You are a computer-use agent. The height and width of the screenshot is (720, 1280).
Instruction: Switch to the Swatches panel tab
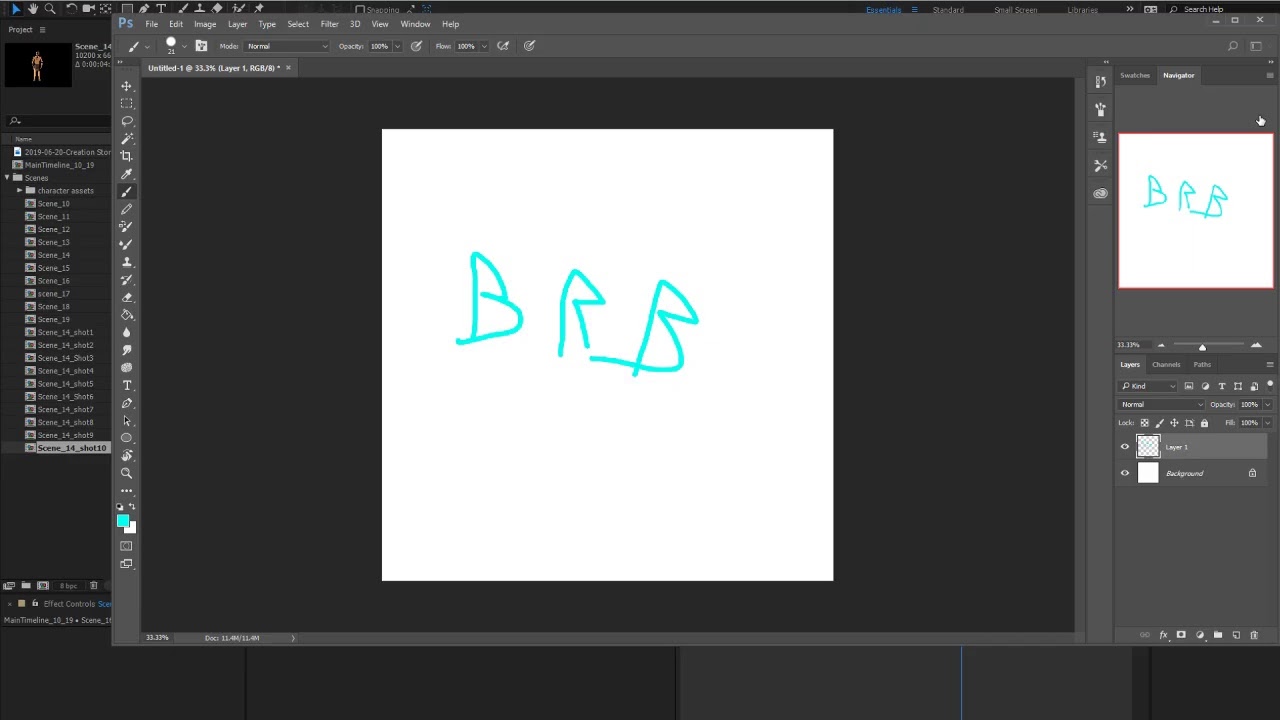[1135, 75]
